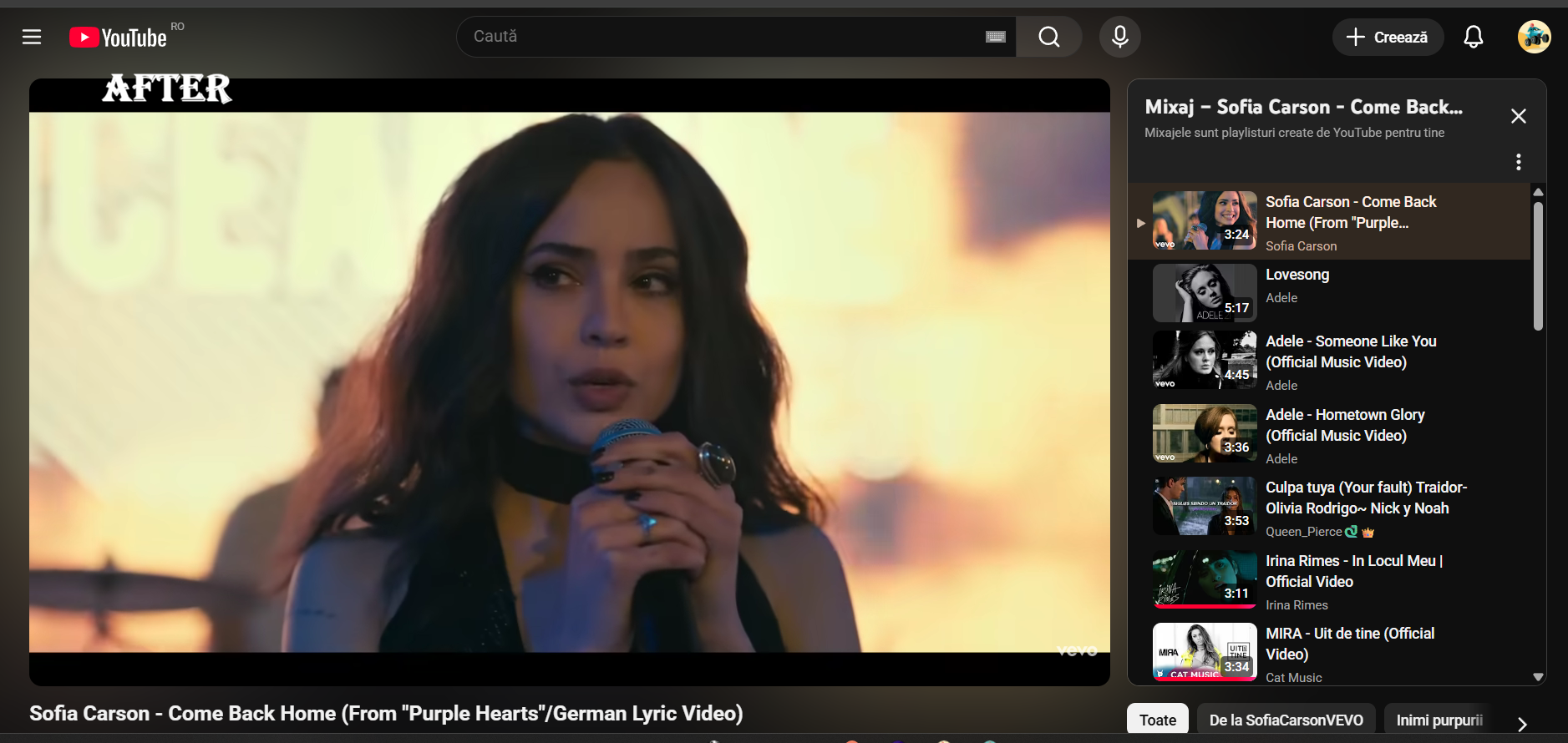Image resolution: width=1568 pixels, height=743 pixels.
Task: Select the Toate filter chip
Action: pyautogui.click(x=1158, y=720)
